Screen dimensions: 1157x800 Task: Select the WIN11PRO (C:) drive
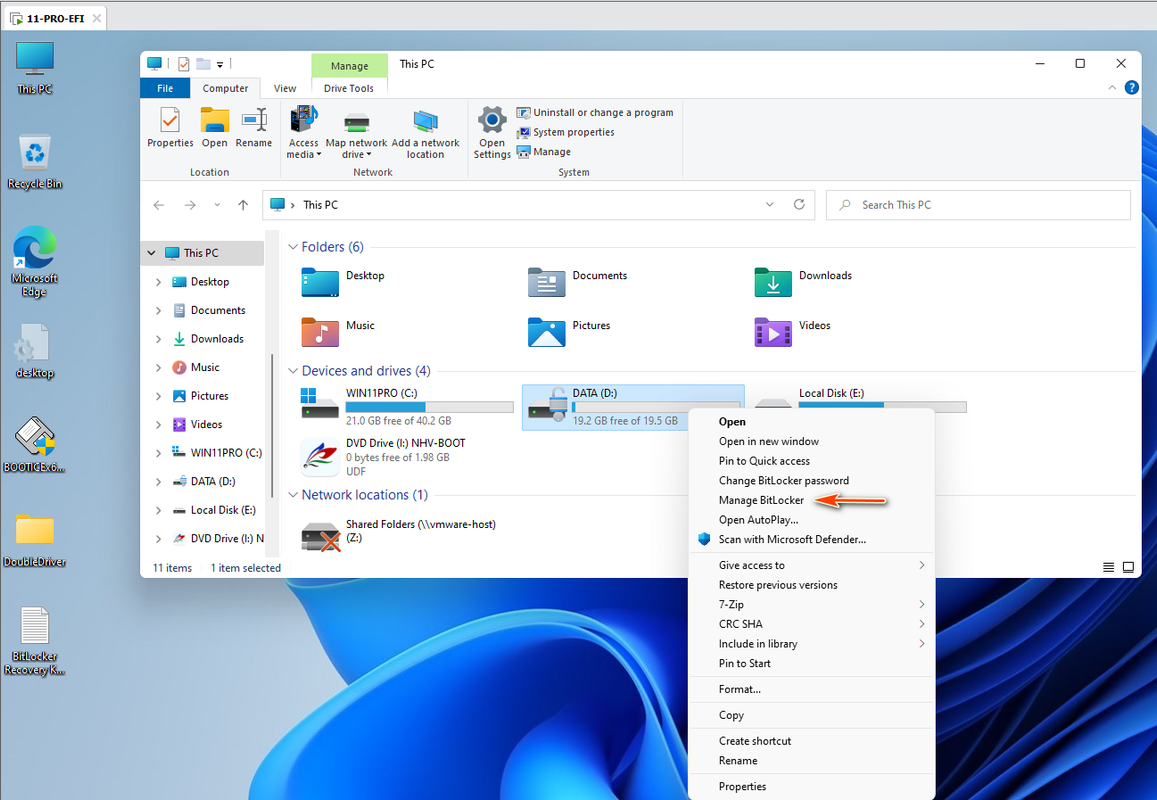coord(407,407)
